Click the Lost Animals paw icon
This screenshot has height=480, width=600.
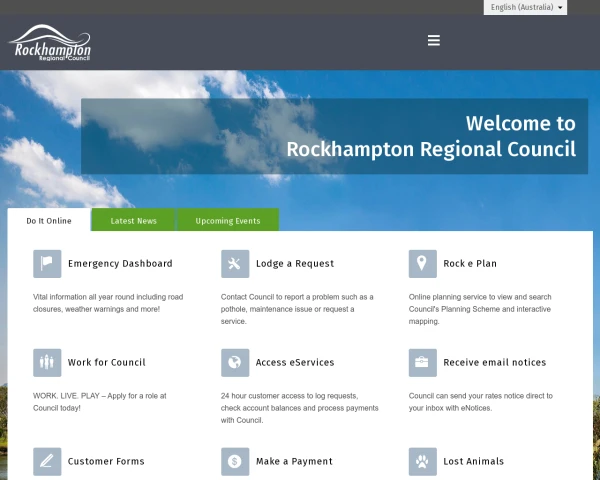[422, 462]
